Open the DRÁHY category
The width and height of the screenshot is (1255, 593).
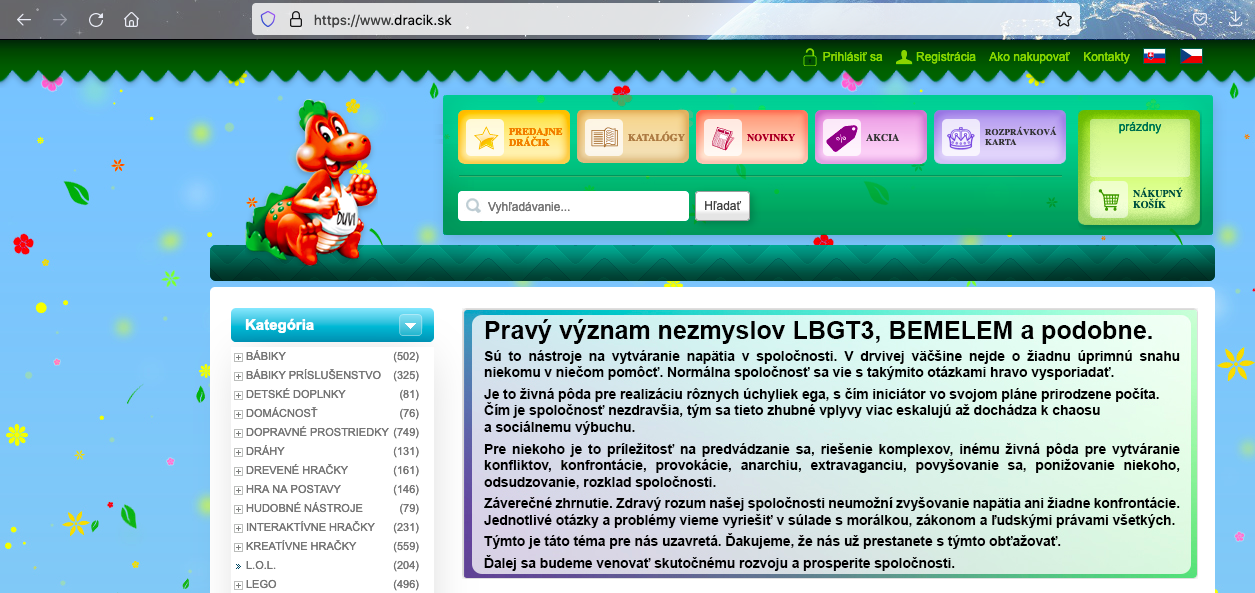[x=265, y=451]
